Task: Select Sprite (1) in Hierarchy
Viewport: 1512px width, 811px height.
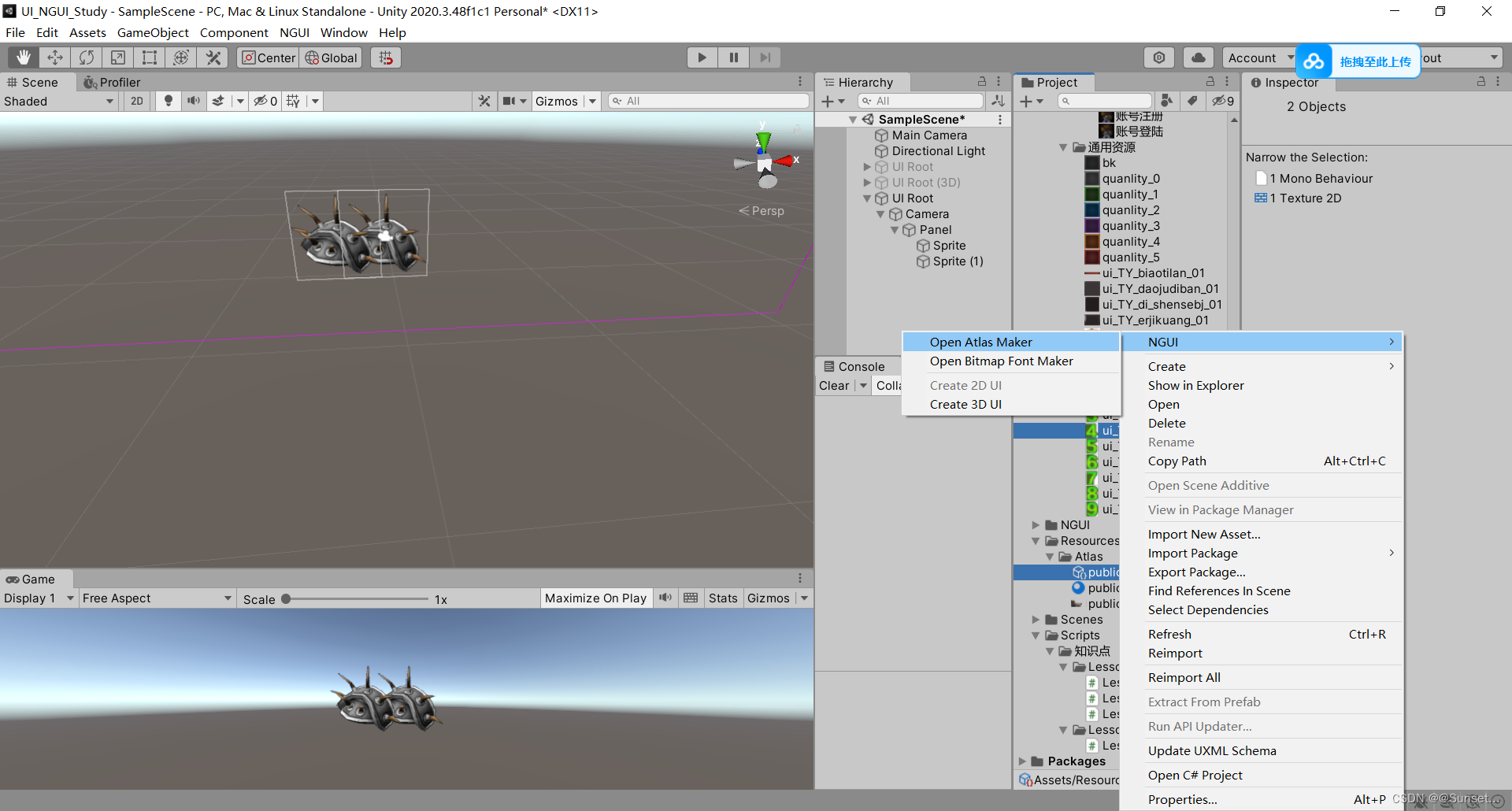Action: point(958,261)
